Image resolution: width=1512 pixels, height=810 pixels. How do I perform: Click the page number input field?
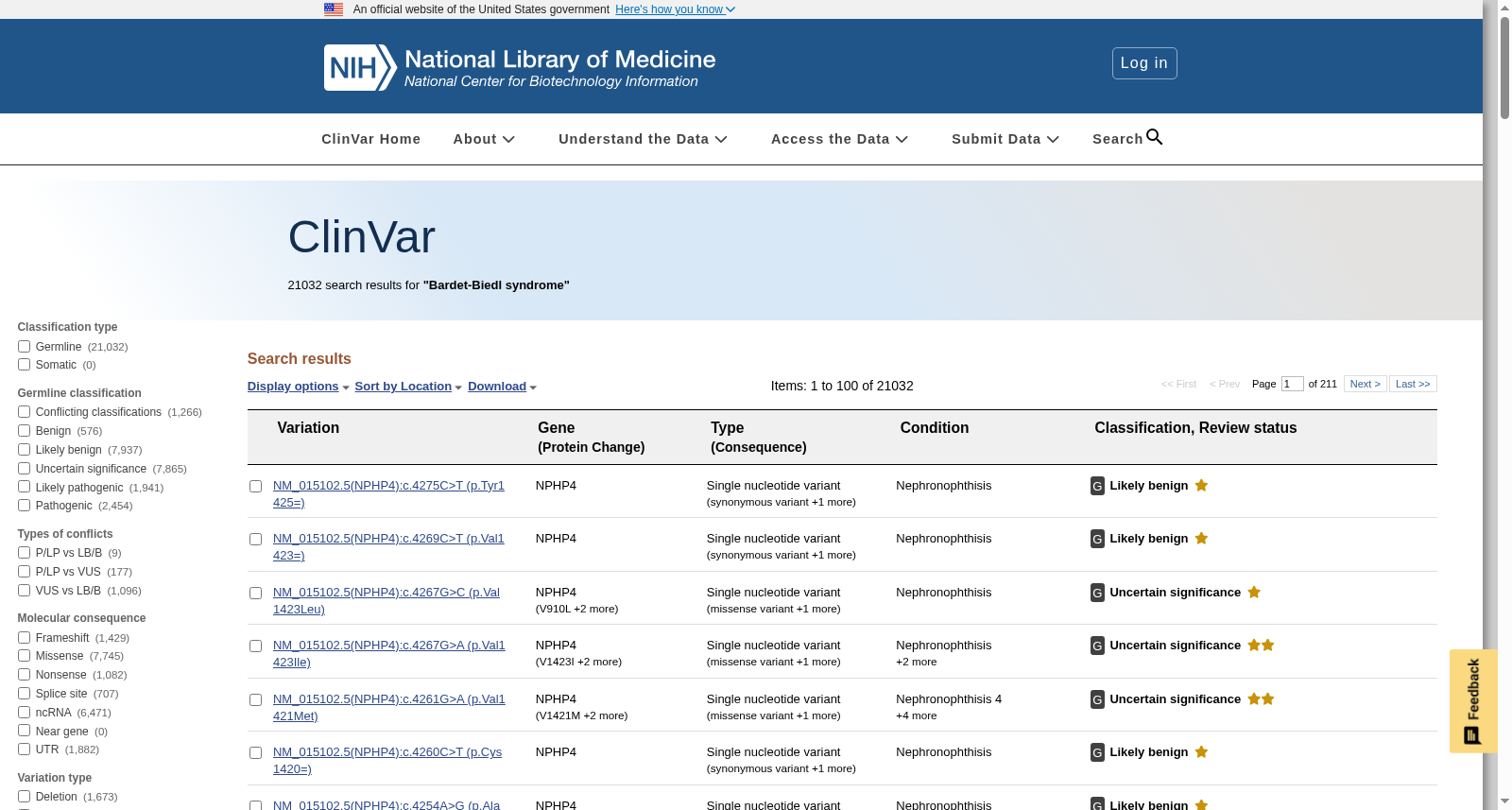tap(1293, 384)
